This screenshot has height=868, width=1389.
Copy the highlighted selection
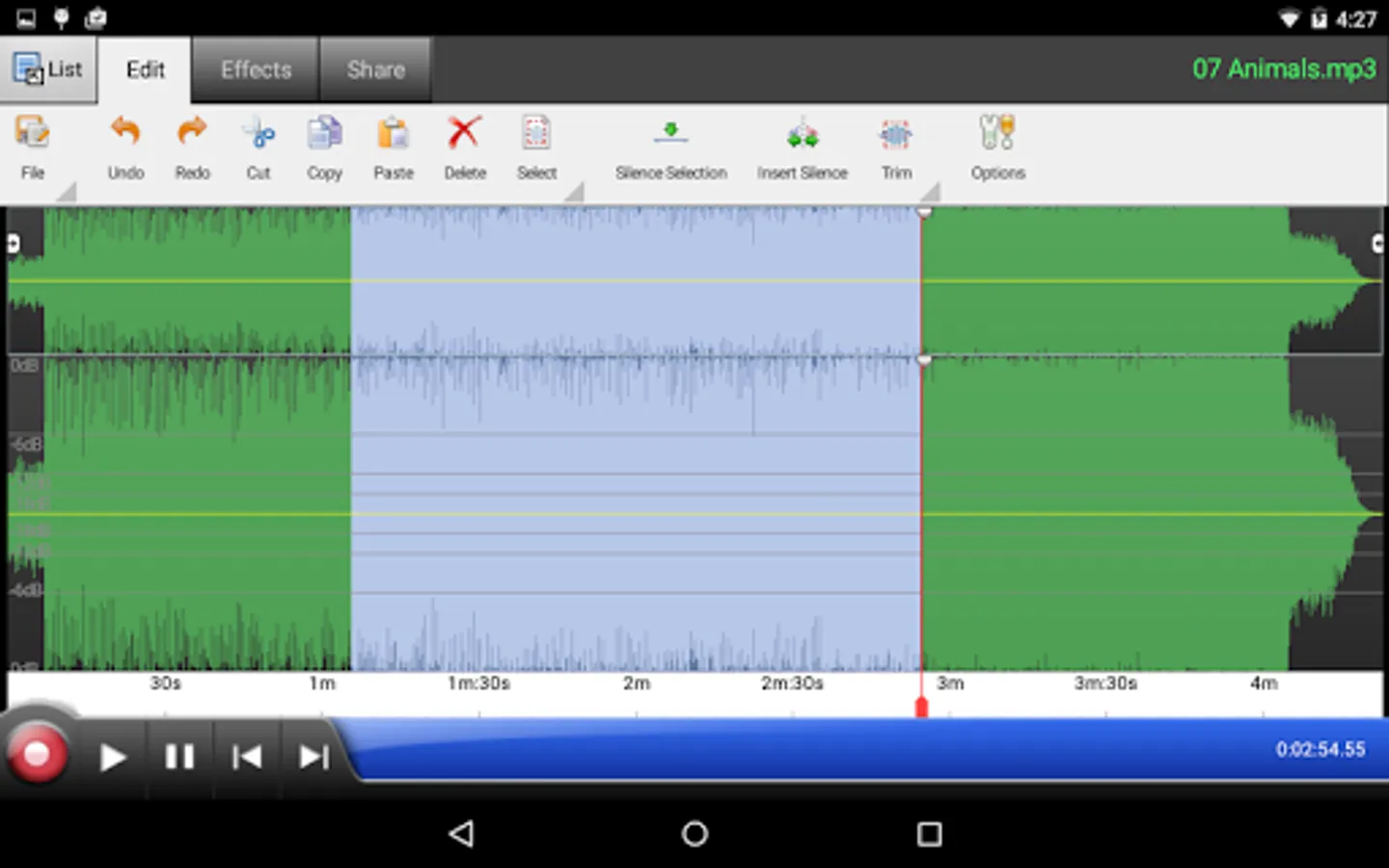point(323,145)
